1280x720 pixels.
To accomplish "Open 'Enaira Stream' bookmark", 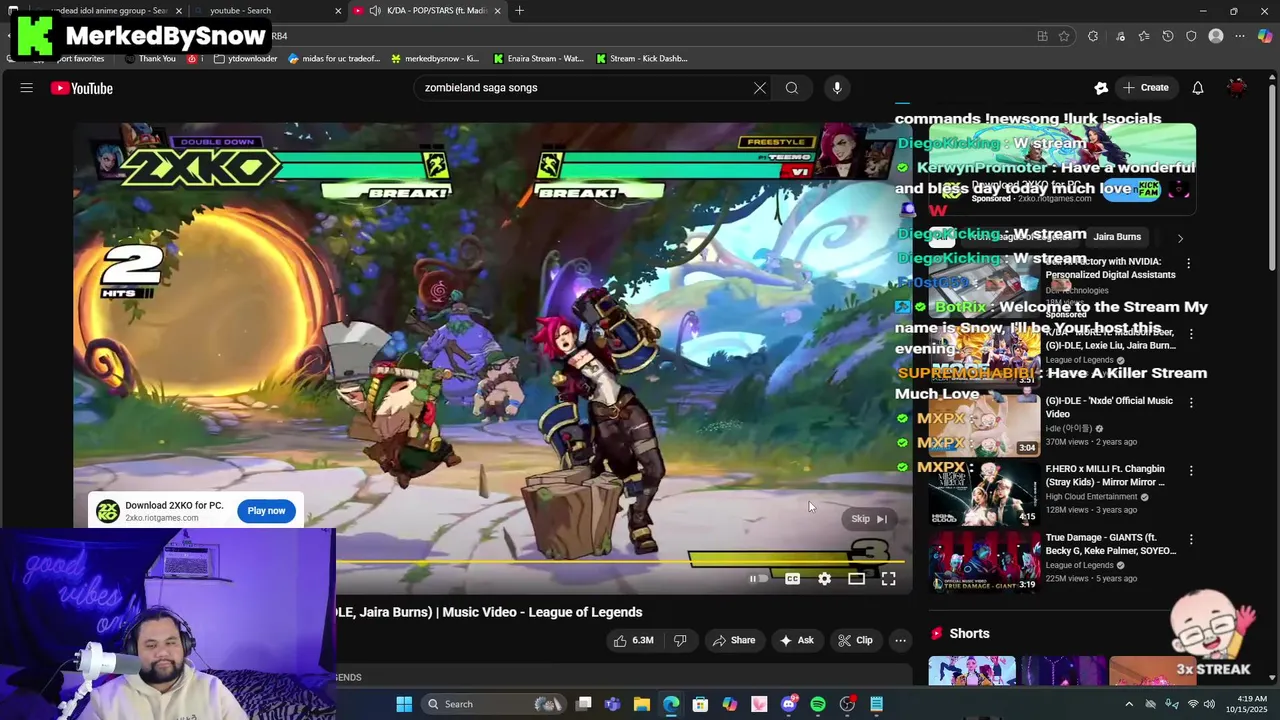I will (x=539, y=59).
